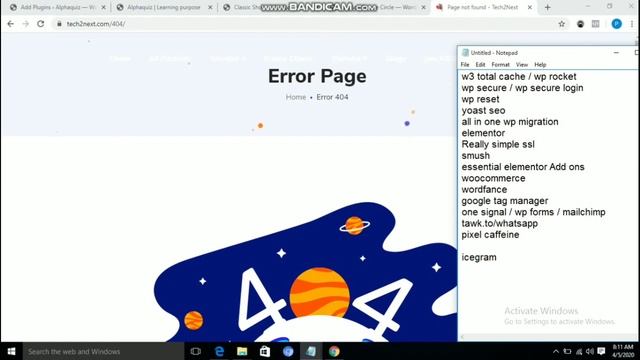This screenshot has width=640, height=360.
Task: Click the 'tawk.to/whatsapp' line
Action: 500,224
